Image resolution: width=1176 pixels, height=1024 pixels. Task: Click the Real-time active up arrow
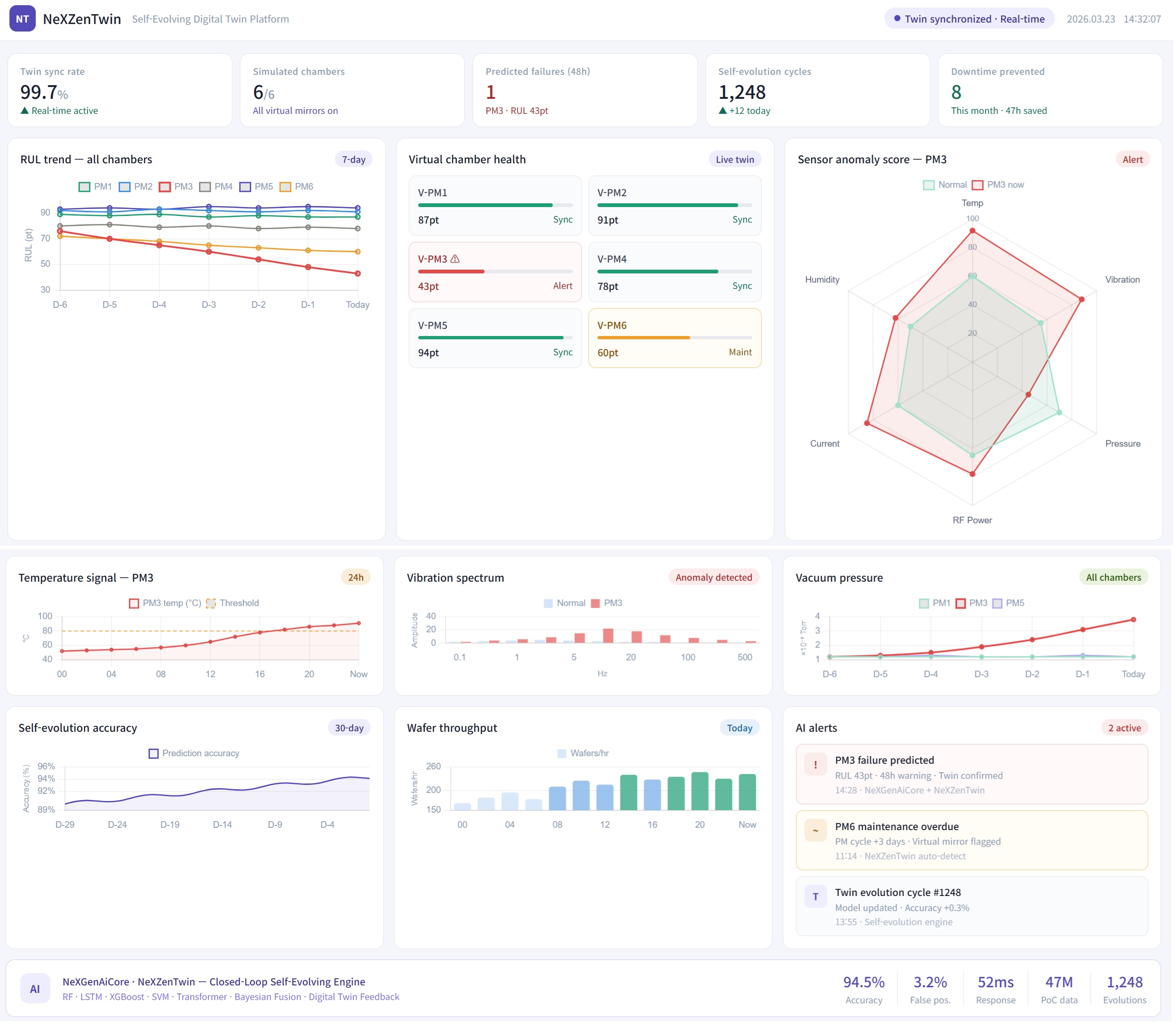24,111
